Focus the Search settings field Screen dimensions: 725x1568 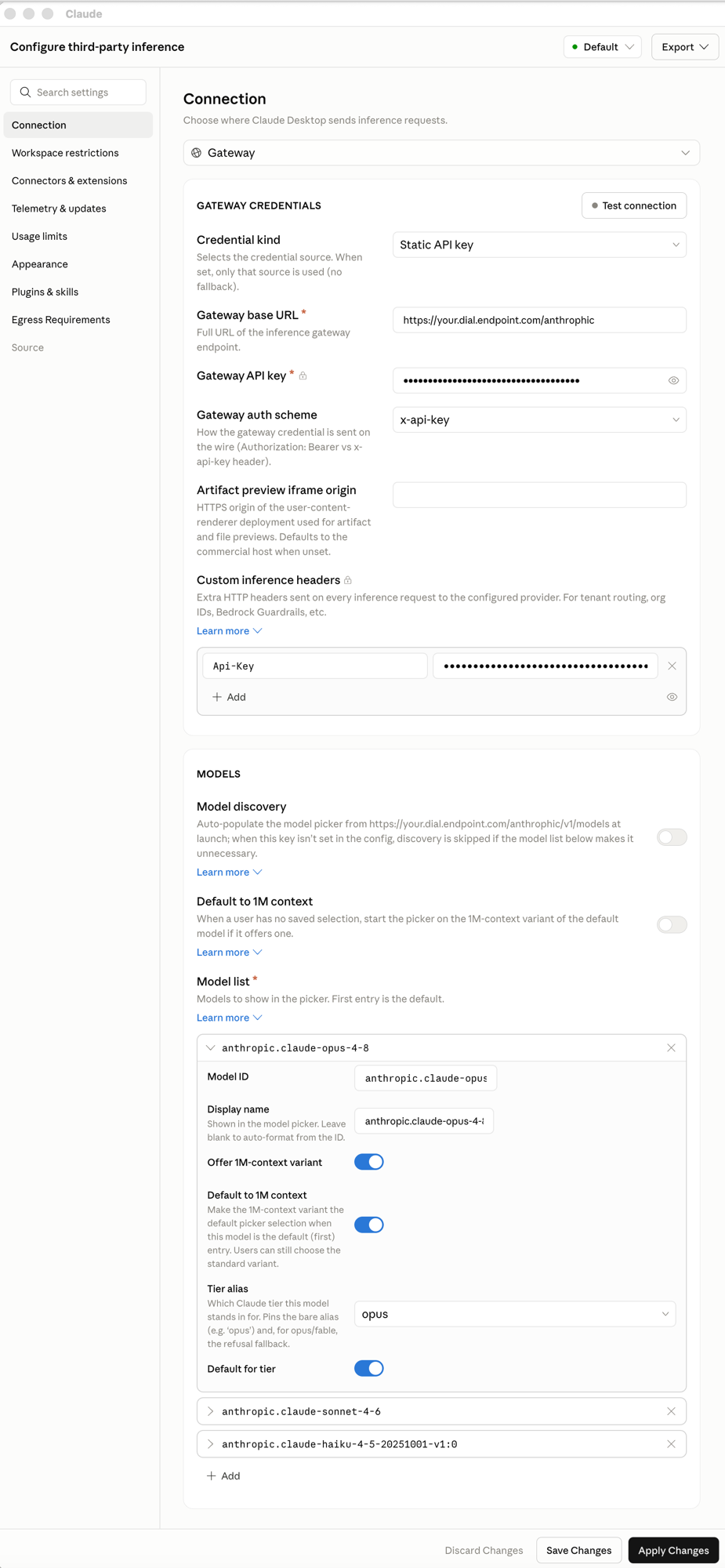tap(78, 93)
